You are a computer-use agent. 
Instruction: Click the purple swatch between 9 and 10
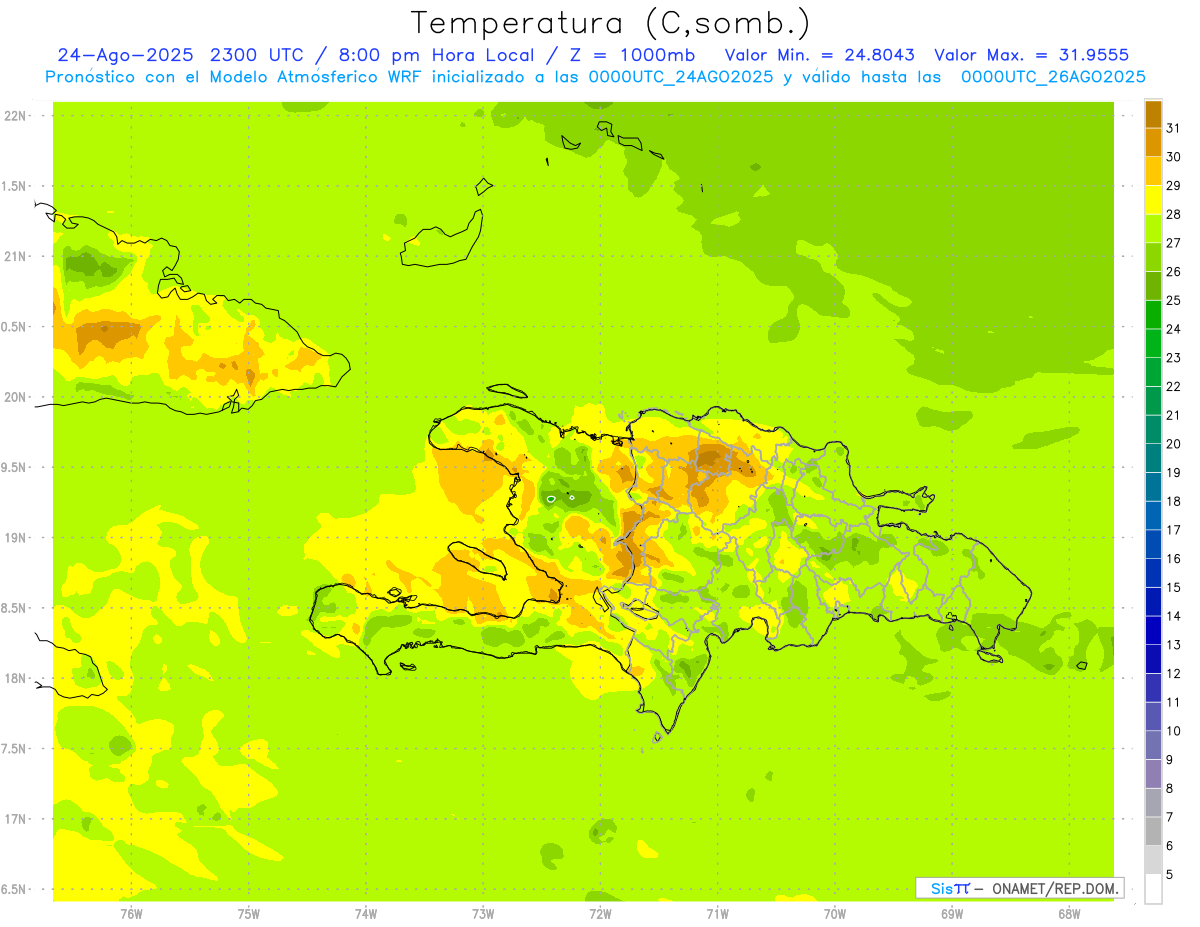tap(1153, 745)
